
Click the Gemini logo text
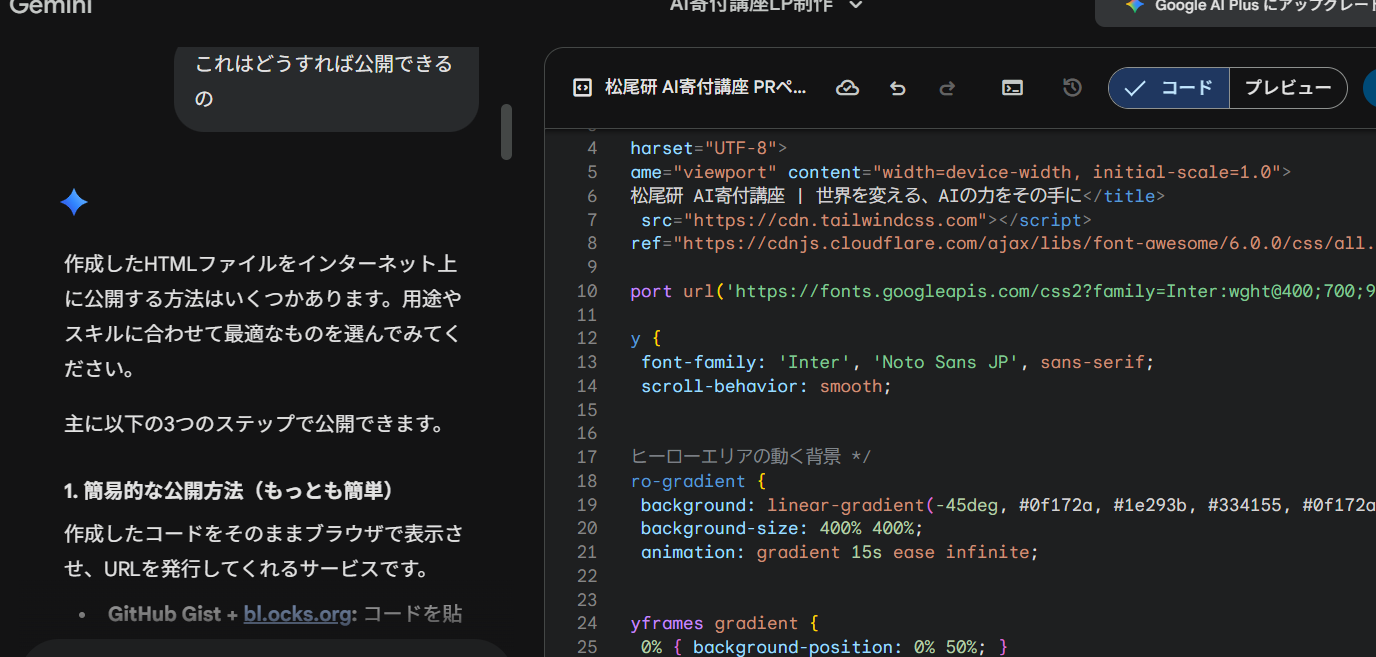[50, 6]
